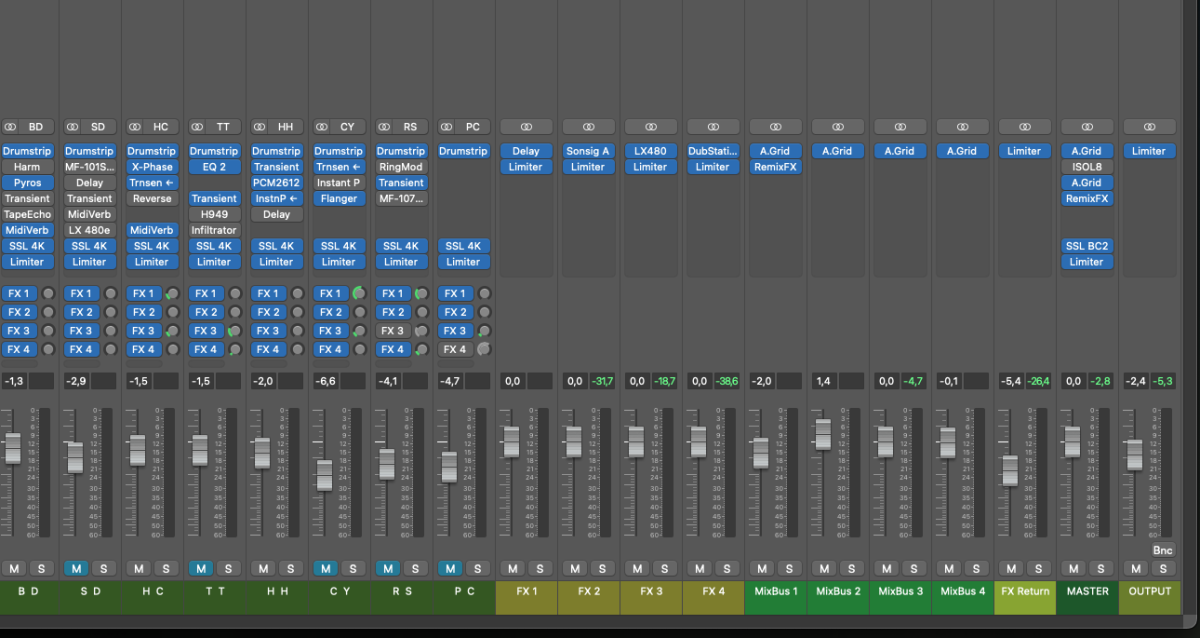Click the stereo format icon on FX 4 strip
Viewport: 1200px width, 638px height.
coord(712,127)
